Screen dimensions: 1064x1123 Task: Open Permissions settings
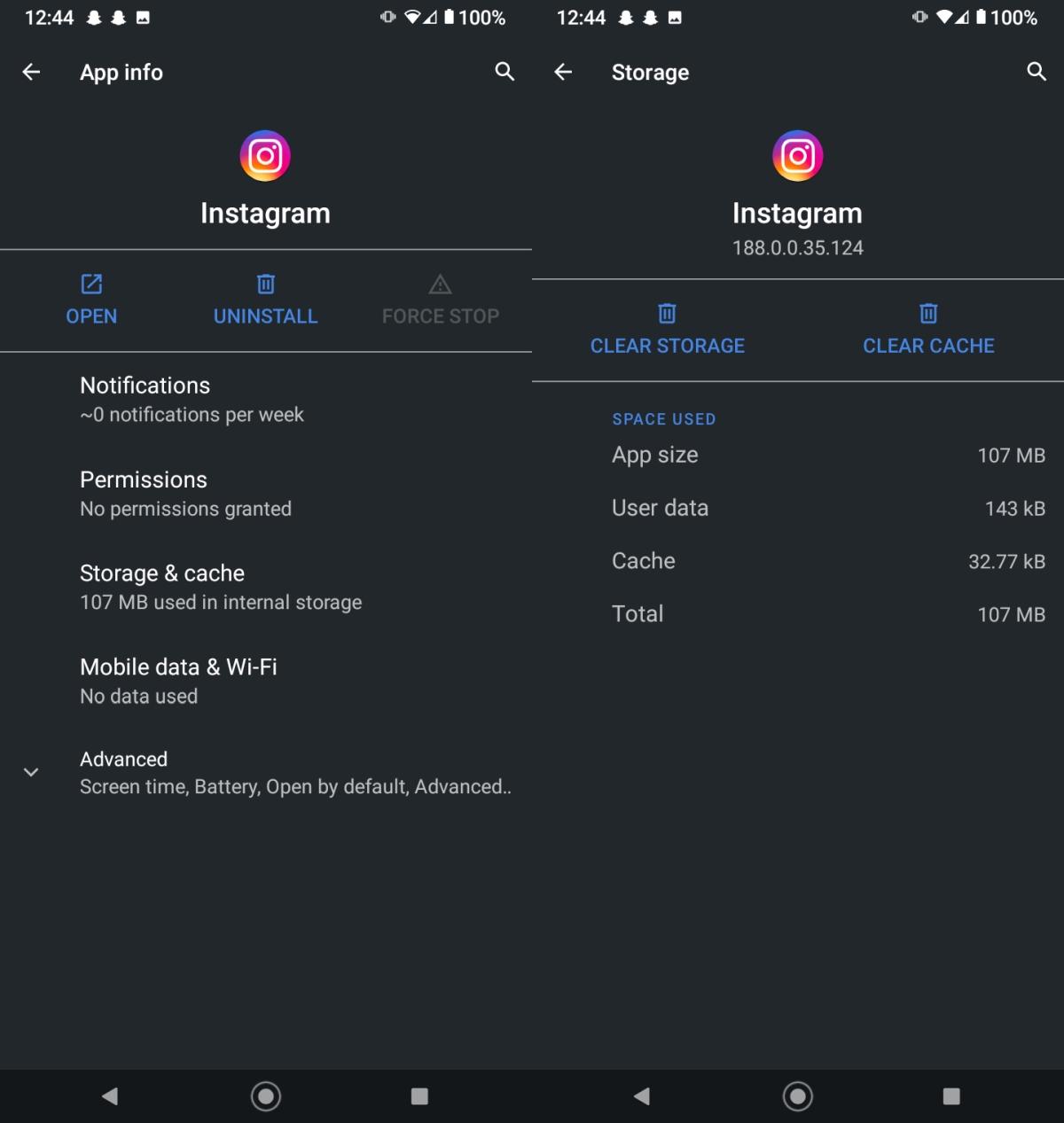(x=266, y=494)
